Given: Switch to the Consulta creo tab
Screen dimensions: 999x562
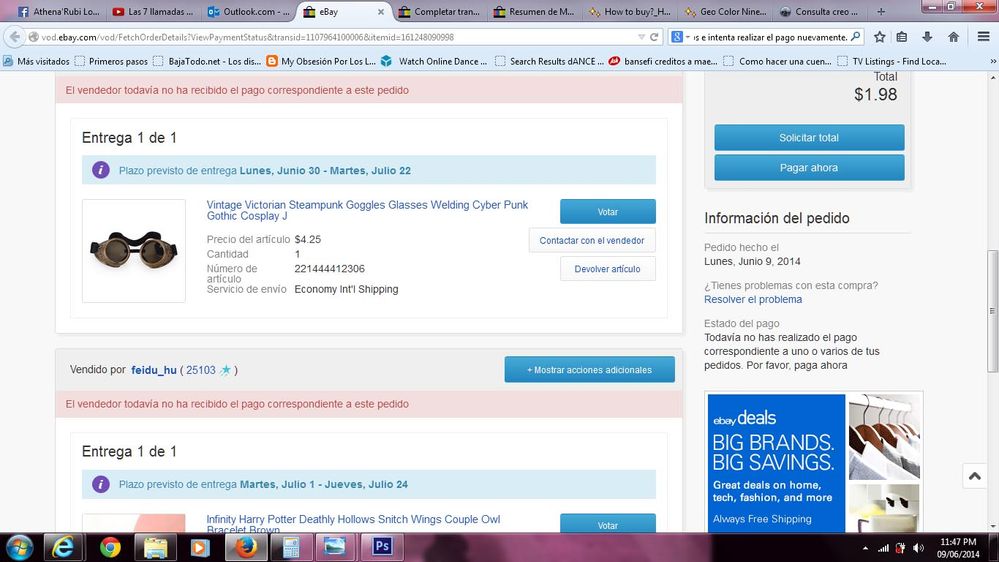Looking at the screenshot, I should pos(820,11).
